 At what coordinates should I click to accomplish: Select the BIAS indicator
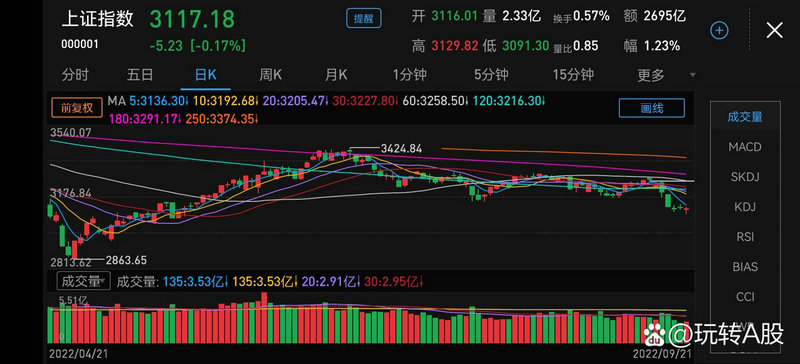745,266
